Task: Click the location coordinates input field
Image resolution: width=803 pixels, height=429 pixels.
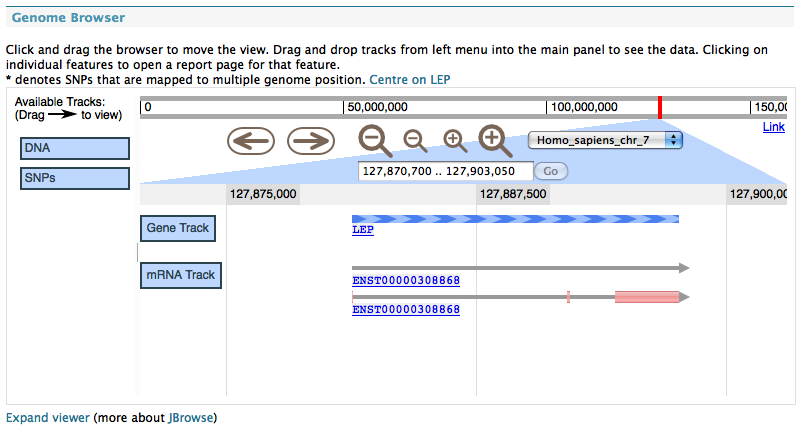Action: (x=446, y=171)
